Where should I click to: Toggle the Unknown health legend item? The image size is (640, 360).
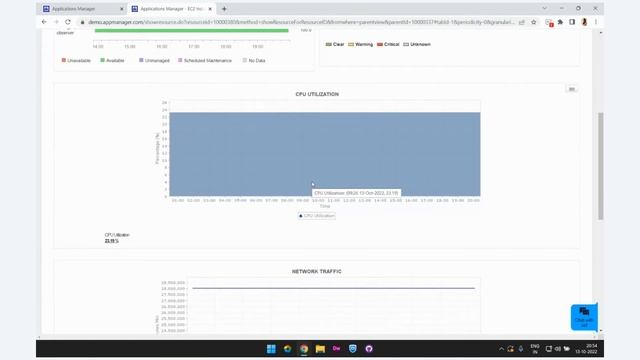[x=417, y=44]
